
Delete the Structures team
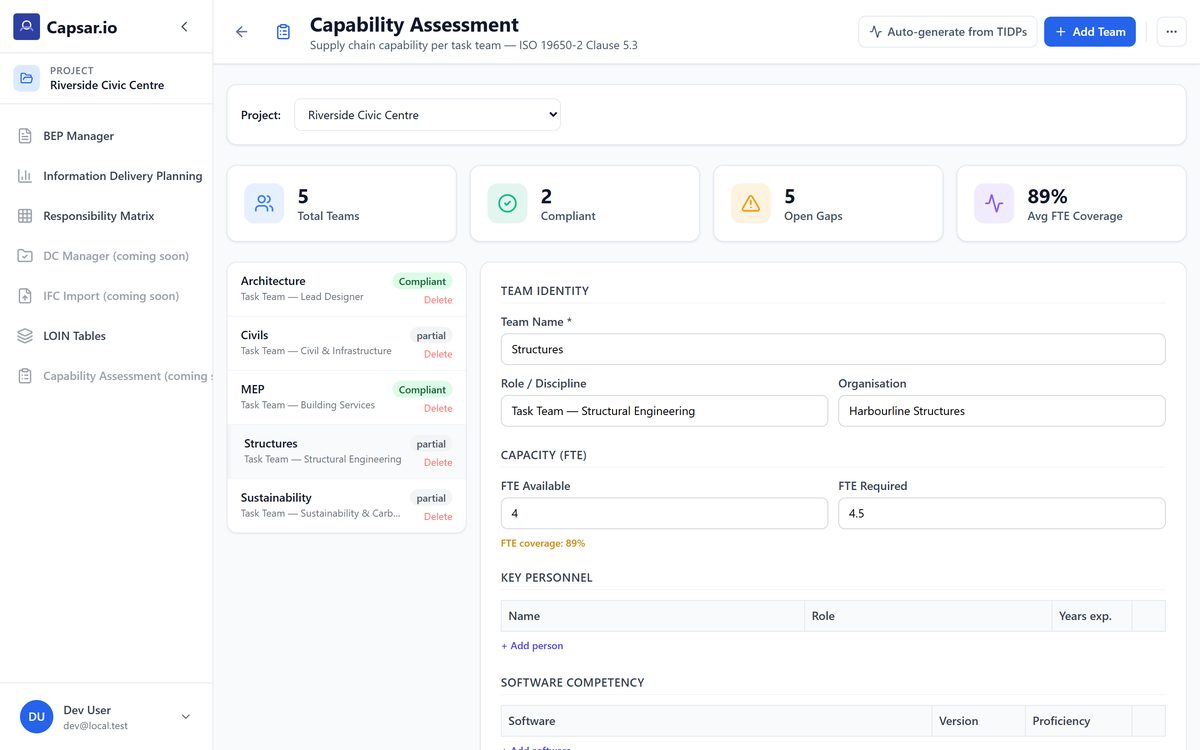(438, 462)
